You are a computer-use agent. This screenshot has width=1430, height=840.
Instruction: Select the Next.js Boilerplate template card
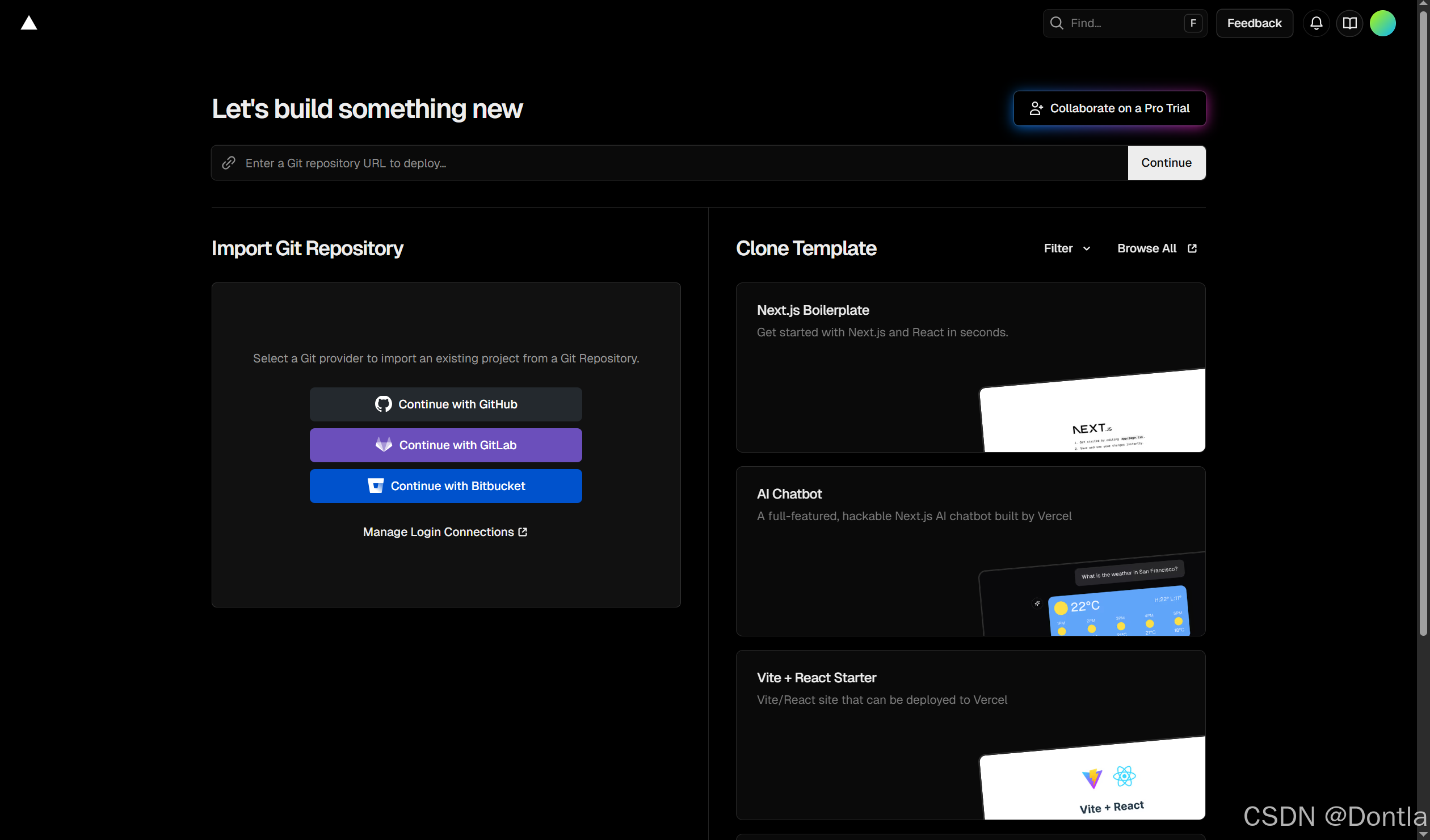pyautogui.click(x=970, y=368)
